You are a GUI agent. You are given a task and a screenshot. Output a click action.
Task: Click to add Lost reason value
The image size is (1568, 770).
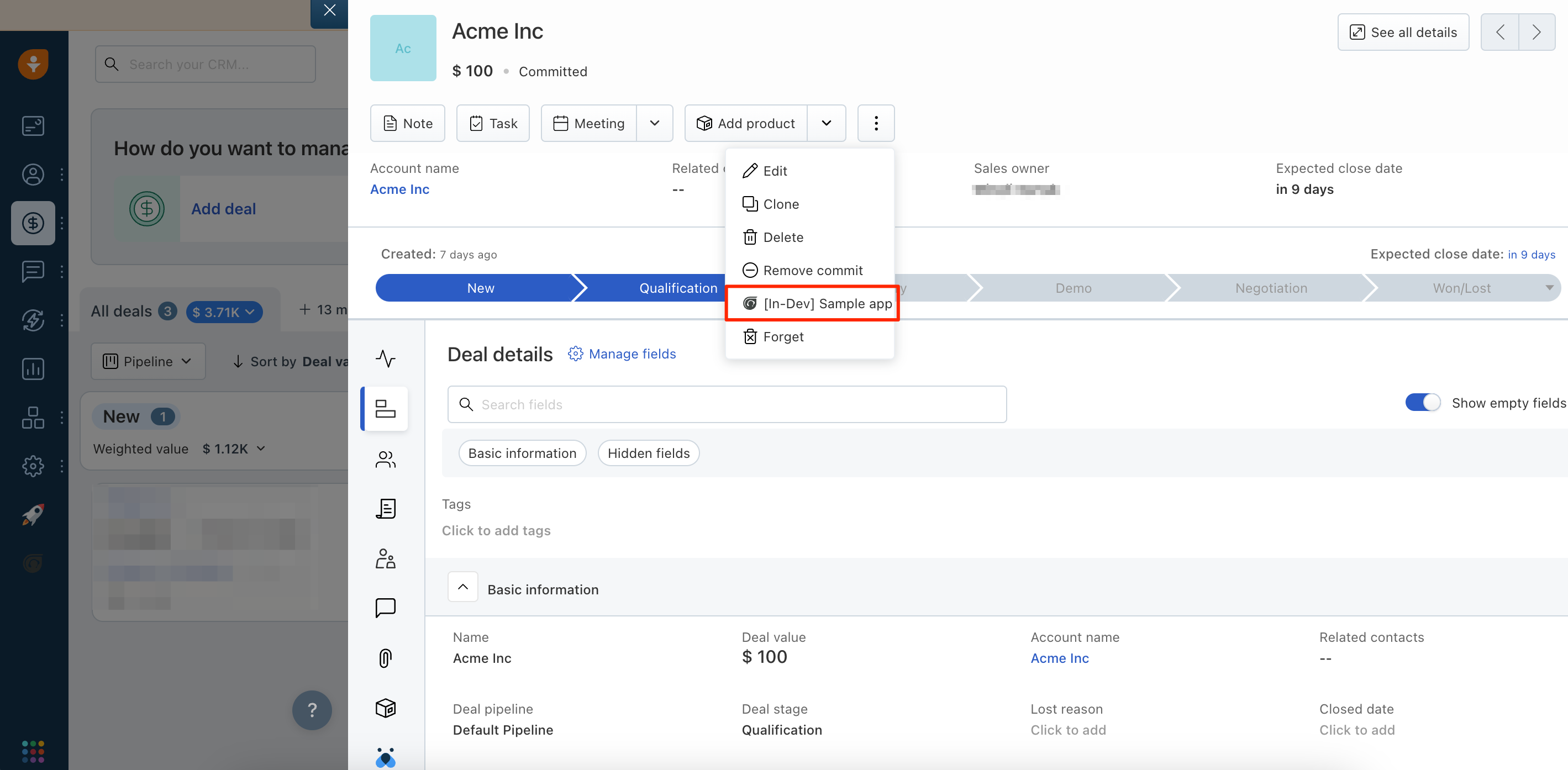1067,730
